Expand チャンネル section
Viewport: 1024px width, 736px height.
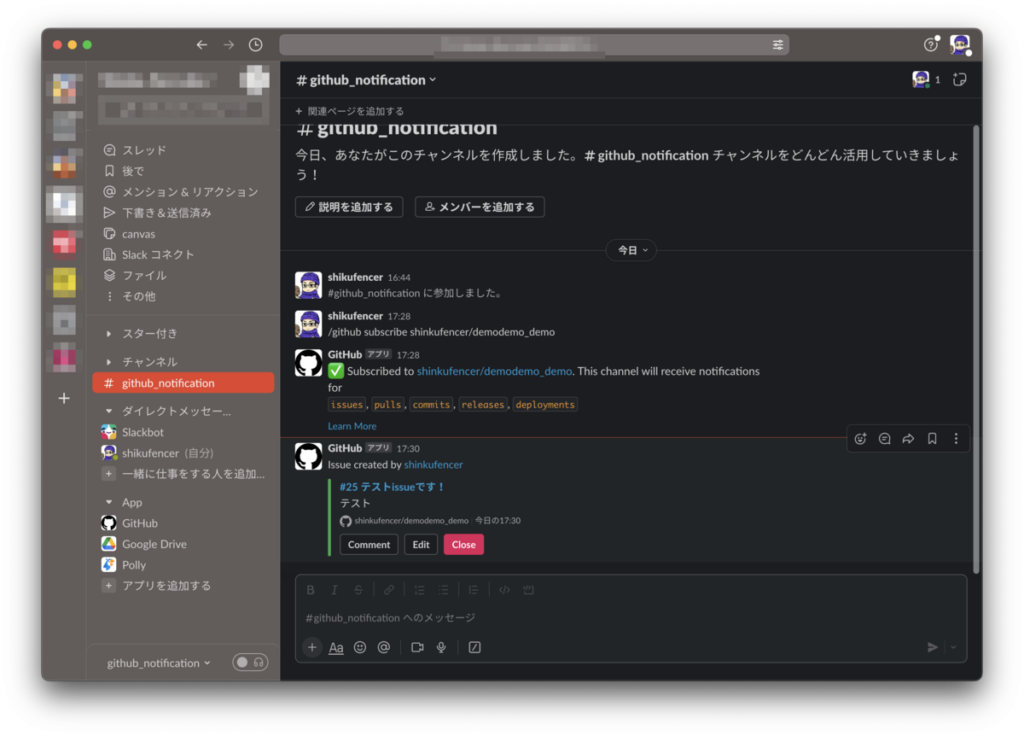click(x=108, y=362)
